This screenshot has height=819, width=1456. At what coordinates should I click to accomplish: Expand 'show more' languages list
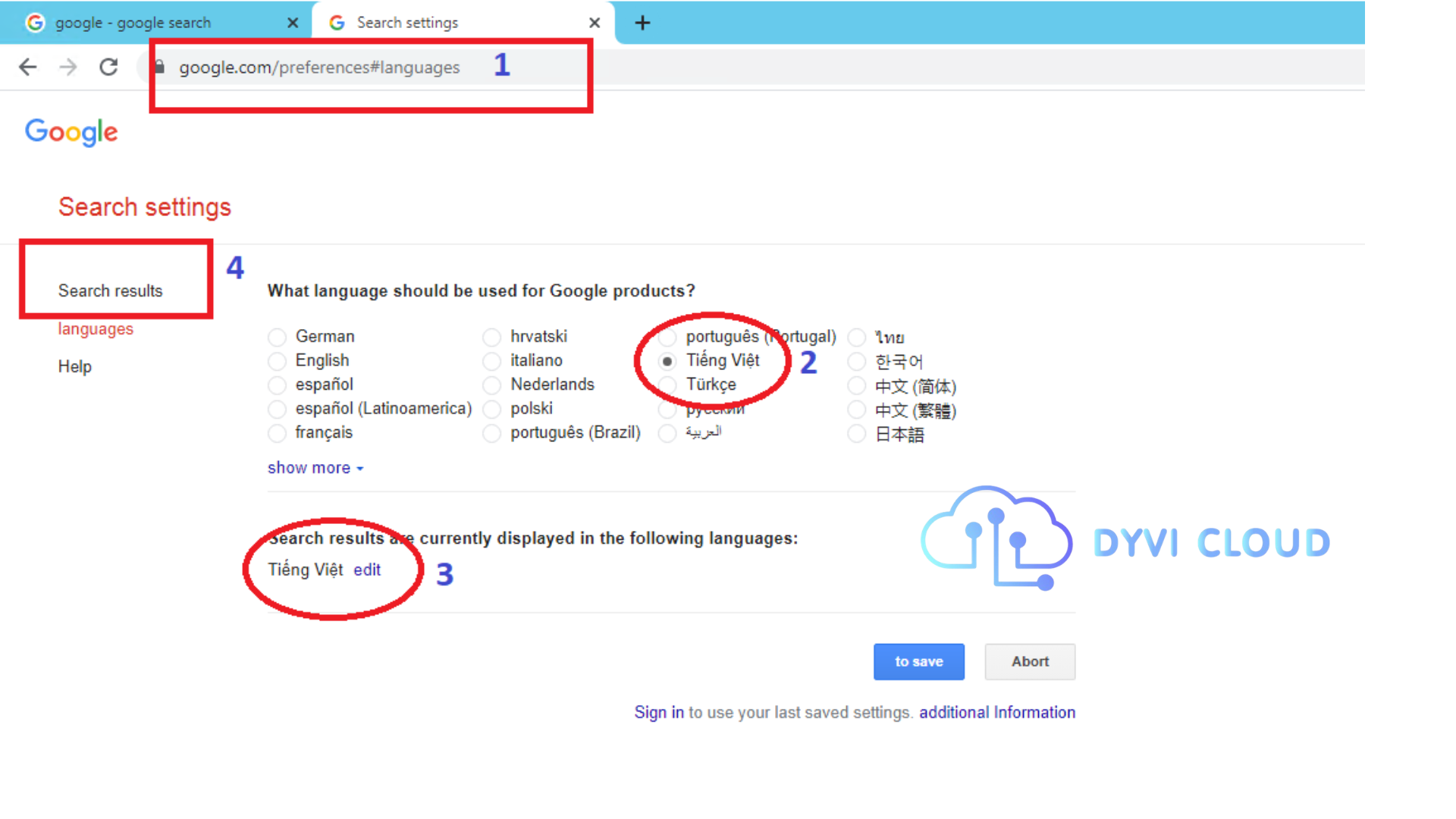pyautogui.click(x=315, y=468)
